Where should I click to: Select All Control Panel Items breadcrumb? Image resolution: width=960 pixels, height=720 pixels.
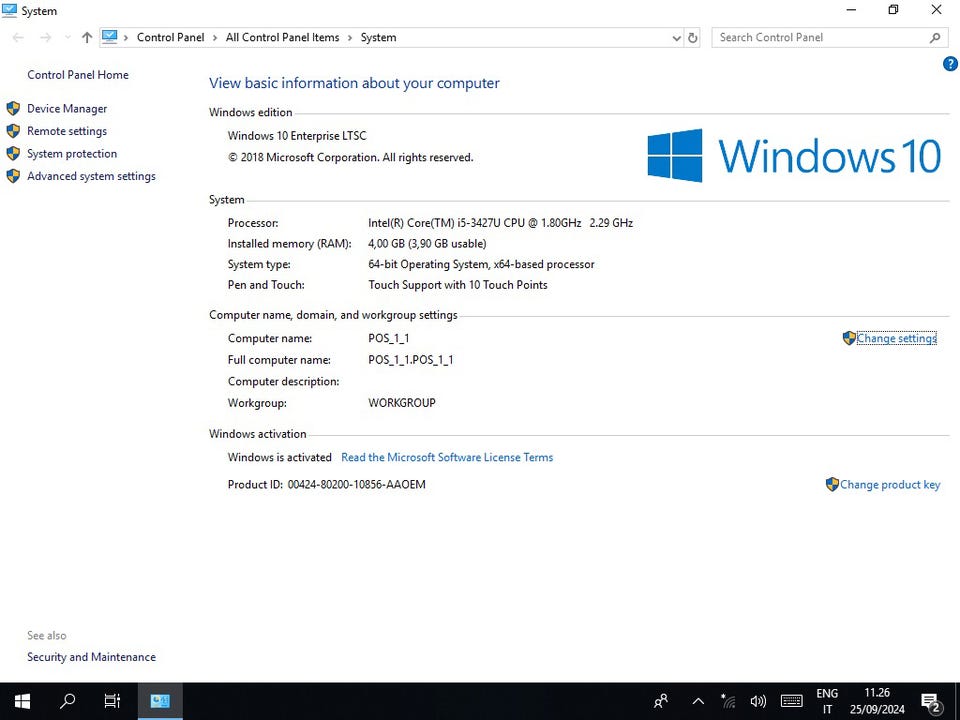click(282, 37)
